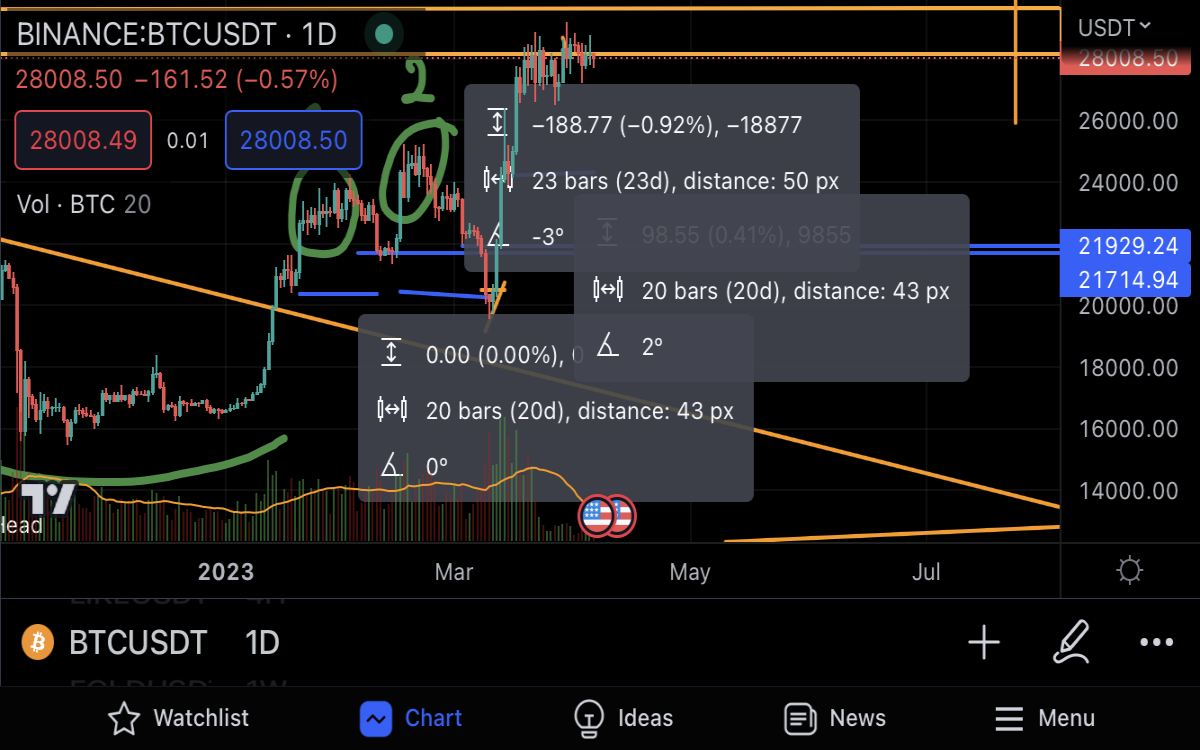The height and width of the screenshot is (750, 1200).
Task: Switch to the Chart tab
Action: 411,718
